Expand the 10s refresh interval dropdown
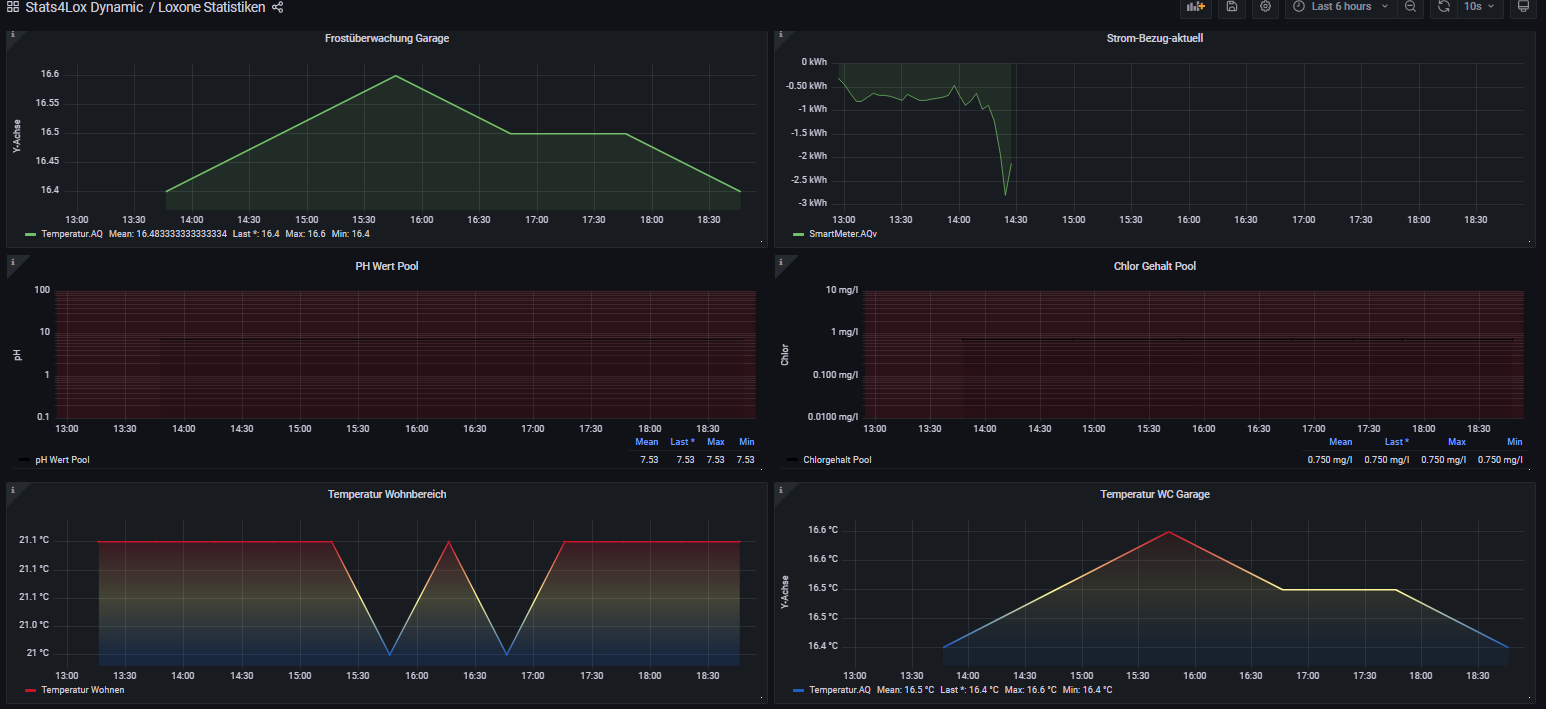1546x709 pixels. (x=1480, y=7)
